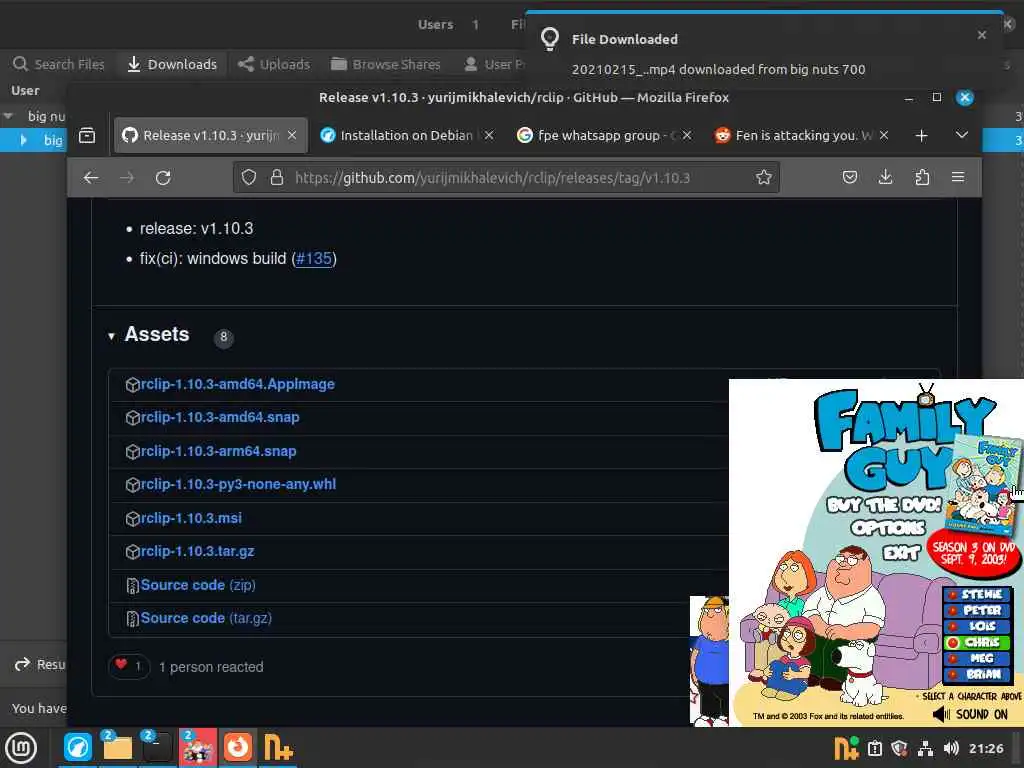Open the terminal taskbar icon
1024x768 pixels.
tap(157, 747)
